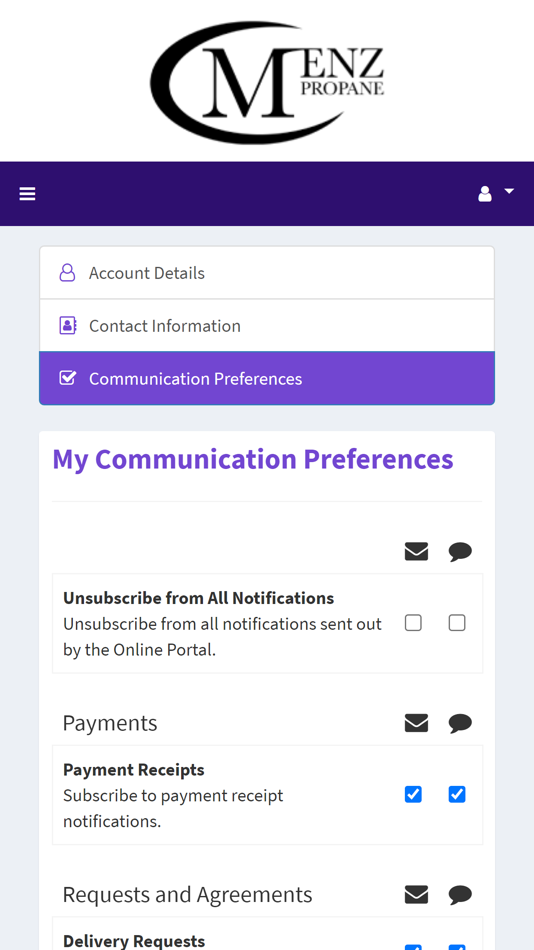Click the user profile icon
This screenshot has width=534, height=950.
[x=485, y=194]
